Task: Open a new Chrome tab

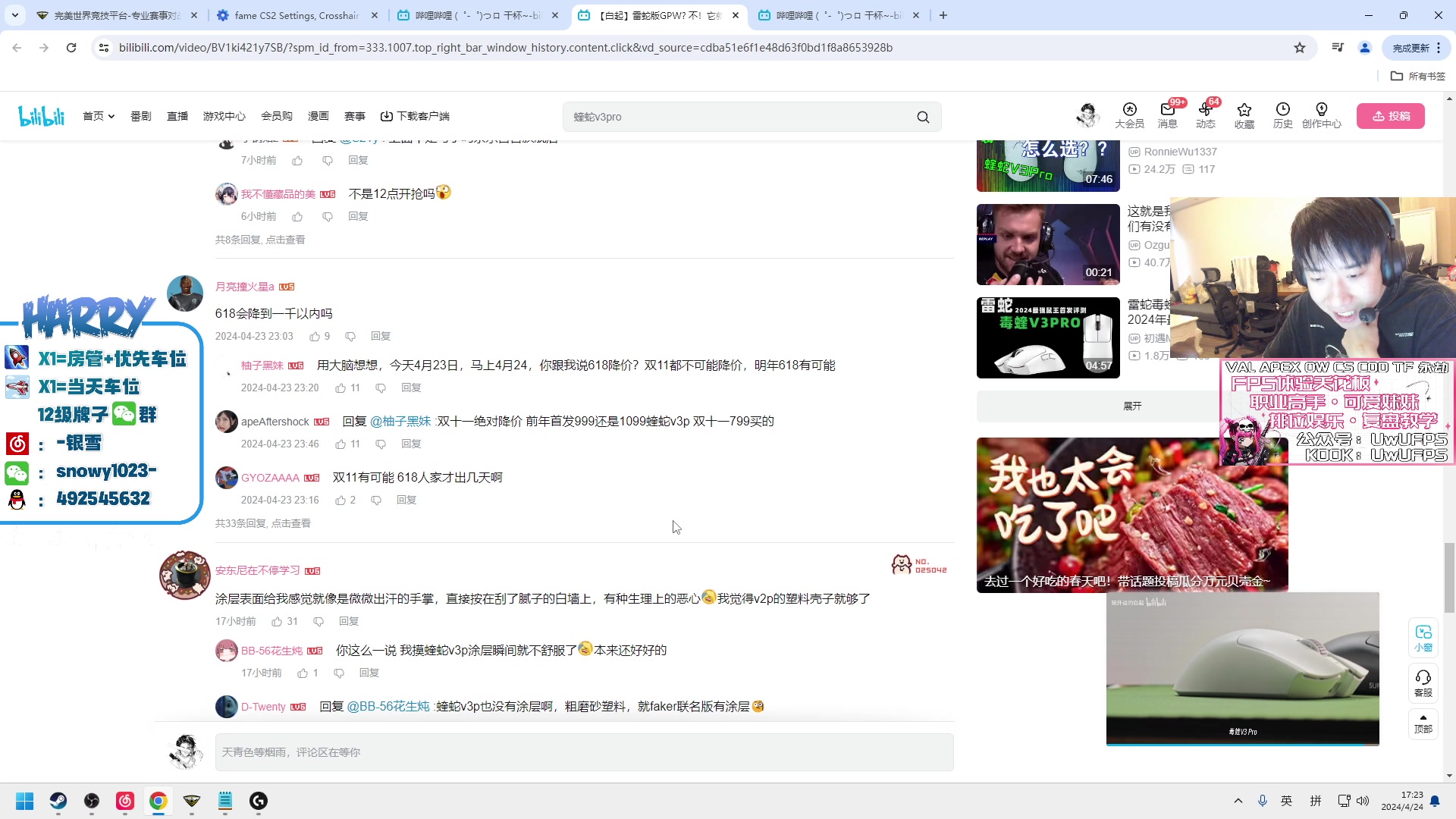Action: (x=943, y=15)
